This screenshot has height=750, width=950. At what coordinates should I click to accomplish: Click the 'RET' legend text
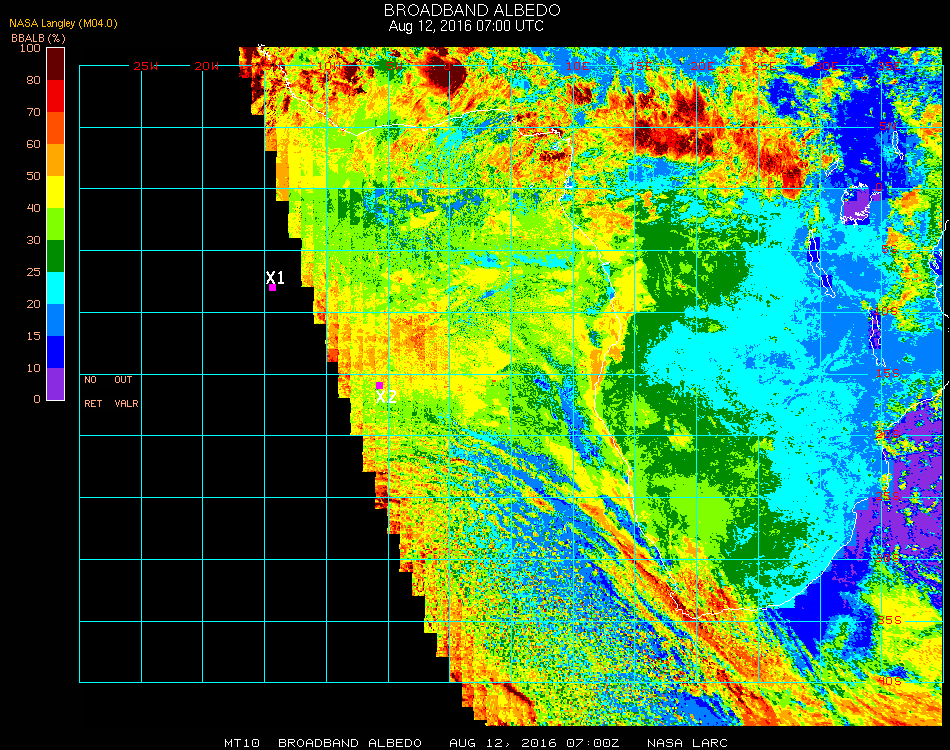tap(93, 403)
